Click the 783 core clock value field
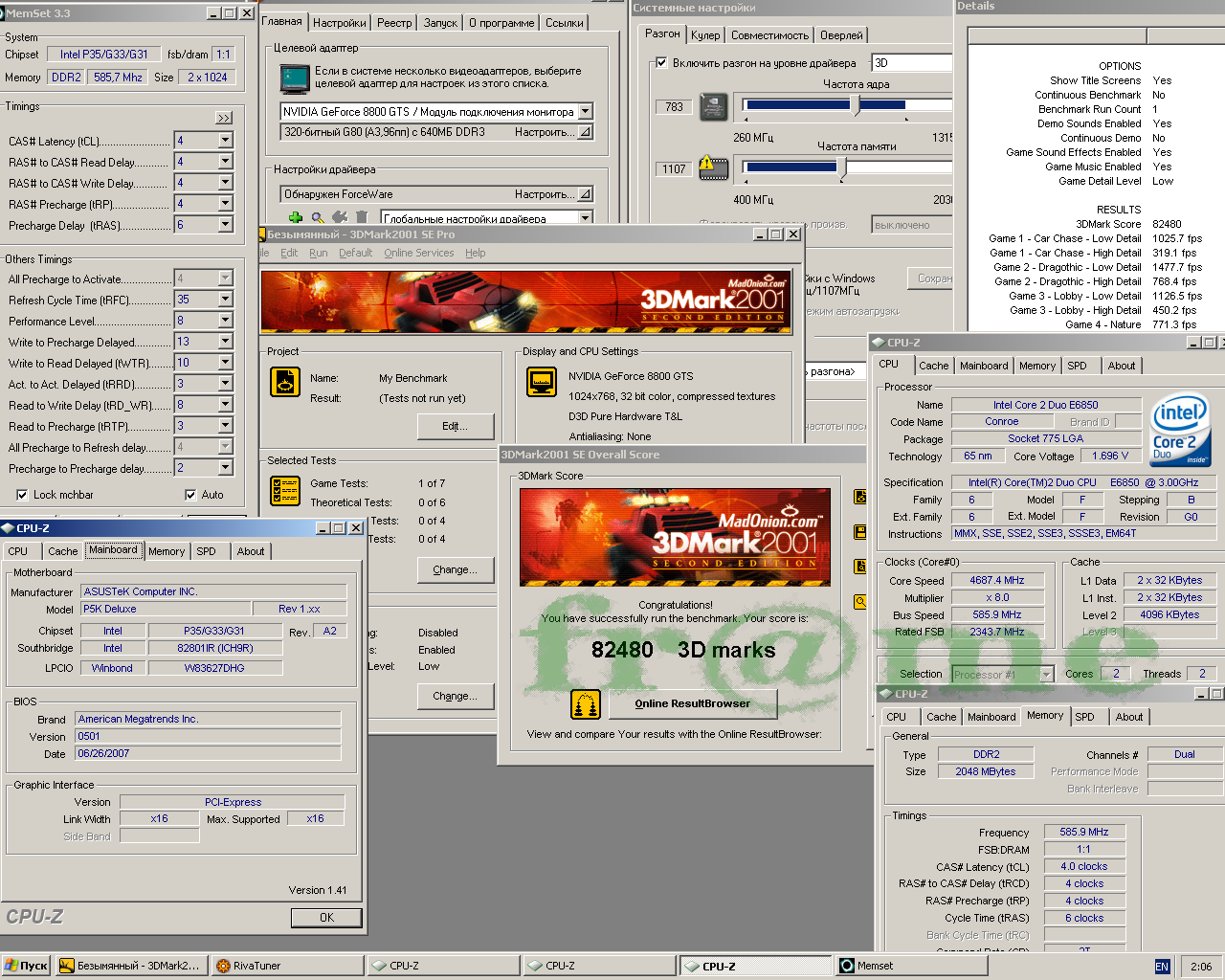 click(x=675, y=107)
